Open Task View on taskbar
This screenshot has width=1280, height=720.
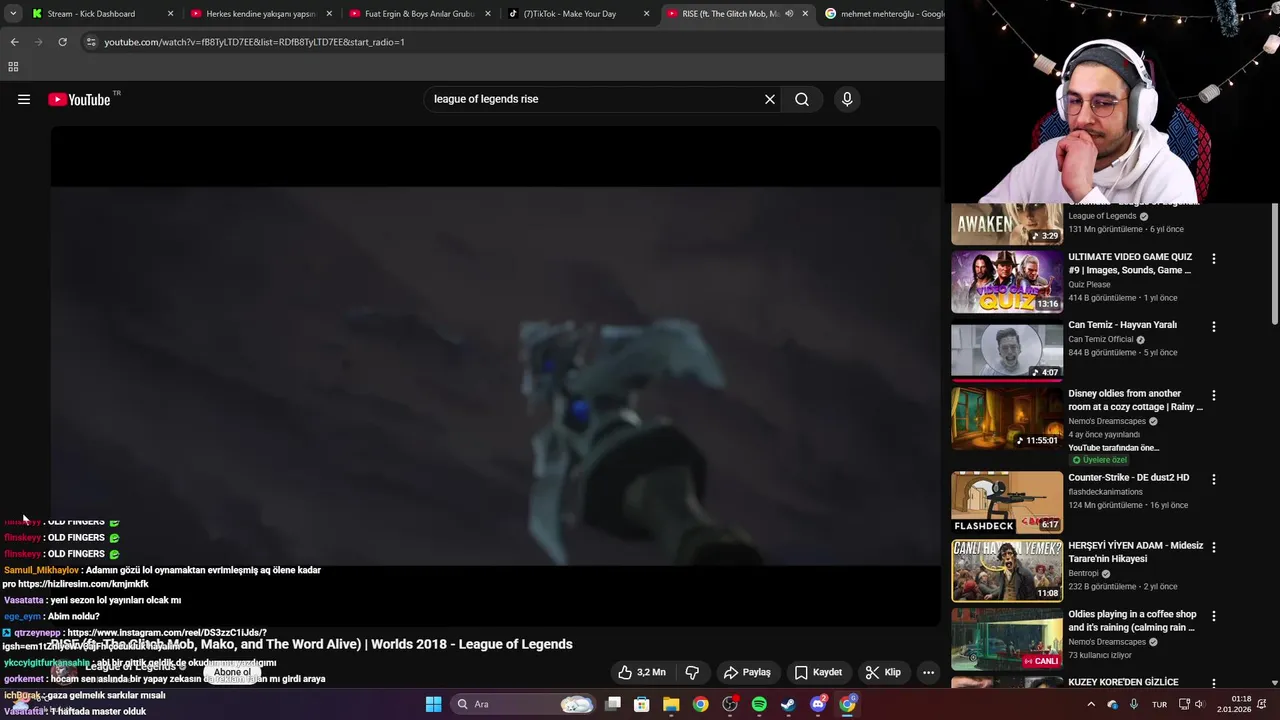613,704
